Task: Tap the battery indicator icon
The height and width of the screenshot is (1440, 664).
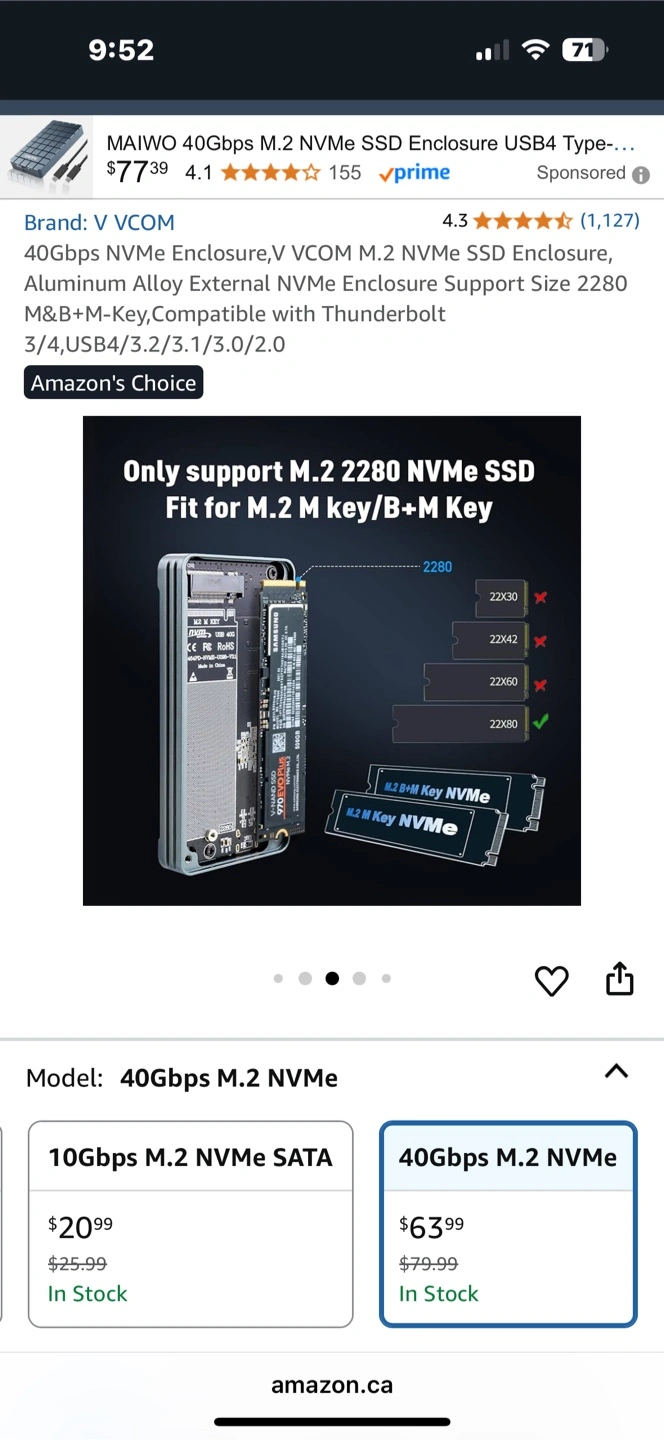Action: pyautogui.click(x=585, y=50)
